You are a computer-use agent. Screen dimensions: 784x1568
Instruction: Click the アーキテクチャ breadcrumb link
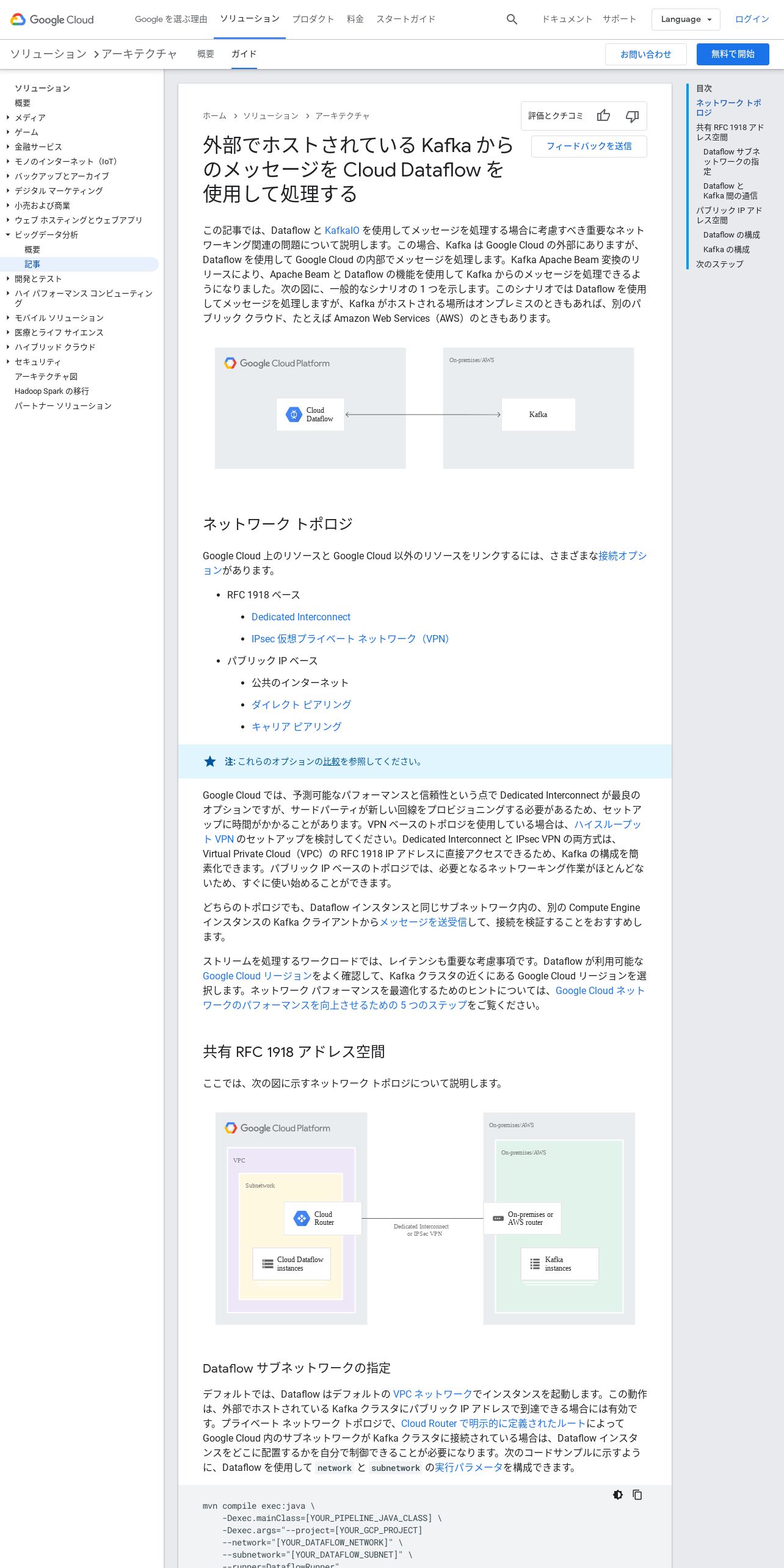[343, 116]
